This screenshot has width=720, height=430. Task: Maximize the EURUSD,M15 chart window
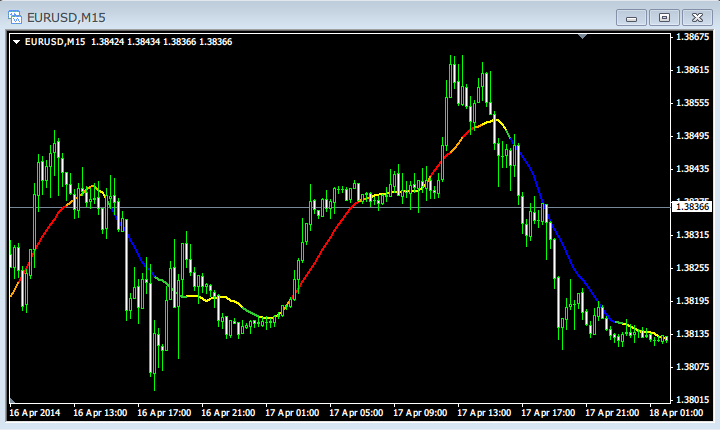(x=663, y=17)
